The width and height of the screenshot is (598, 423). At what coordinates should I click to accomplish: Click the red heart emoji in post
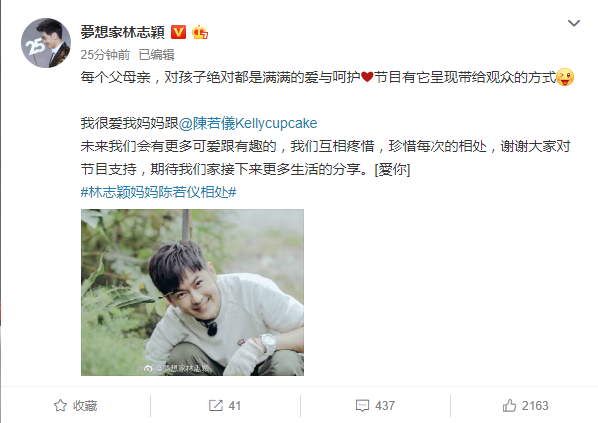367,77
